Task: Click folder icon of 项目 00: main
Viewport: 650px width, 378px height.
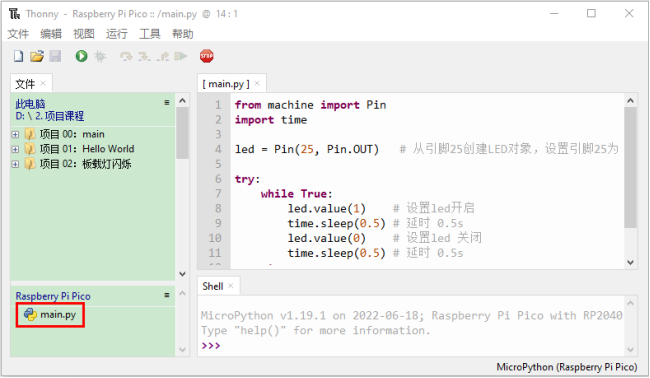Action: click(30, 134)
